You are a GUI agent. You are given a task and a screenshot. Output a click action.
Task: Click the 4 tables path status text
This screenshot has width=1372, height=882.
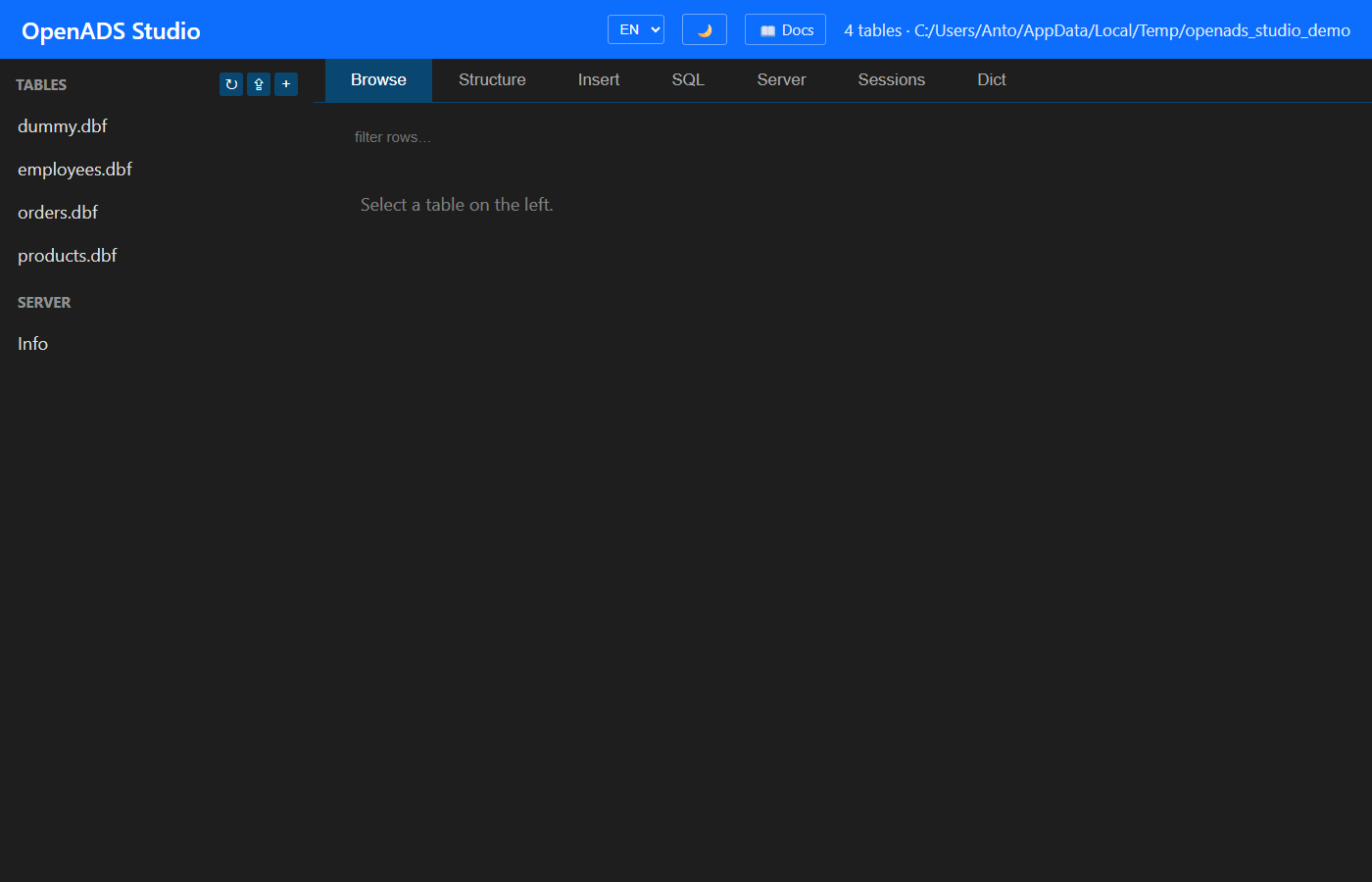pyautogui.click(x=1097, y=30)
